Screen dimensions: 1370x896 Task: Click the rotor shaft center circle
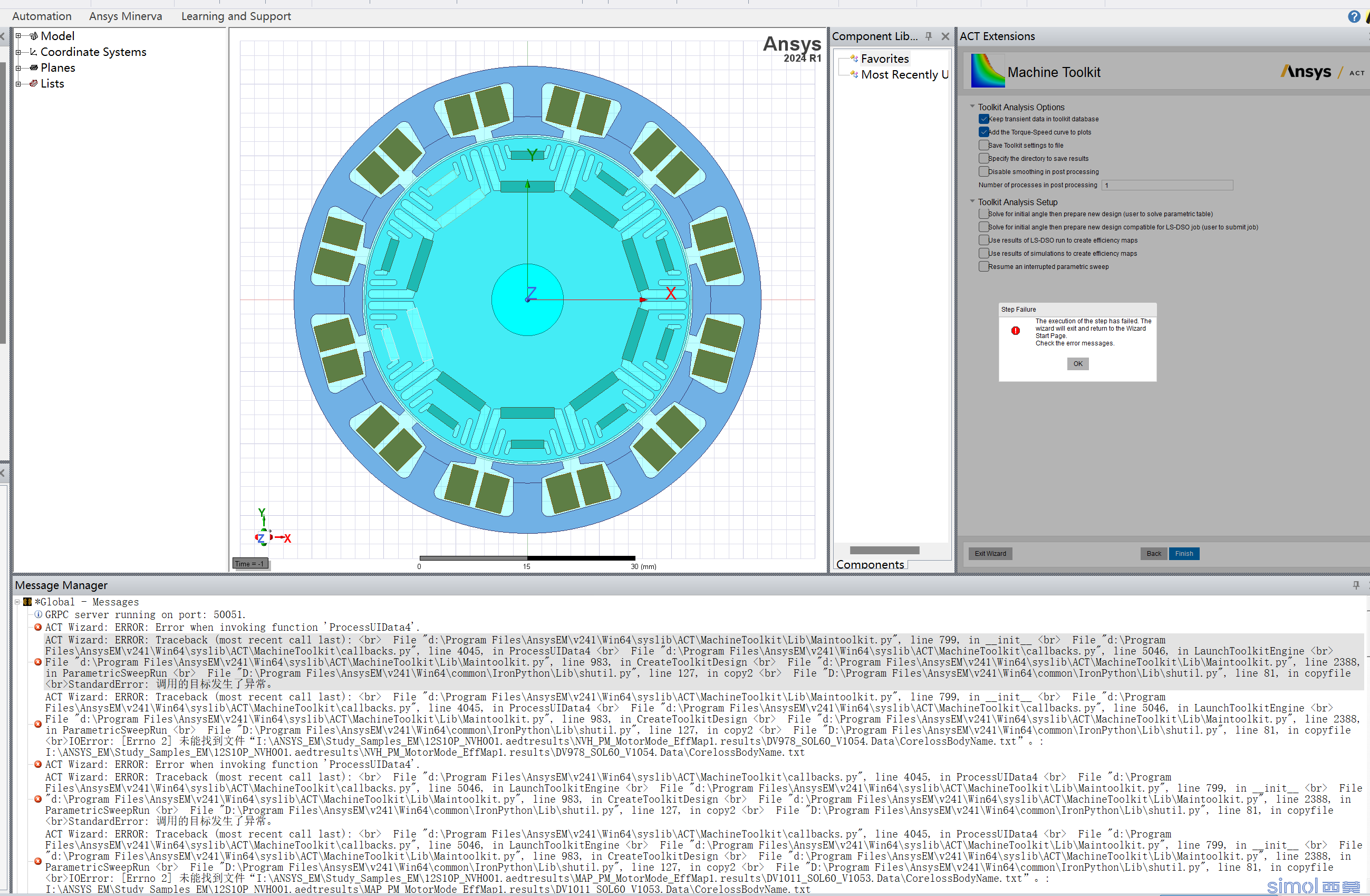527,300
